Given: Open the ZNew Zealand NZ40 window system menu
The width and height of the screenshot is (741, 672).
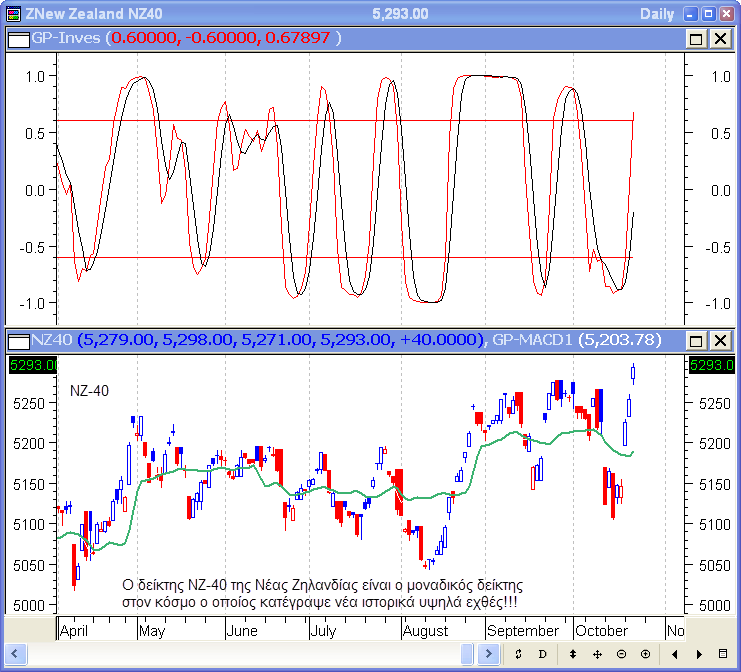Looking at the screenshot, I should tap(12, 13).
